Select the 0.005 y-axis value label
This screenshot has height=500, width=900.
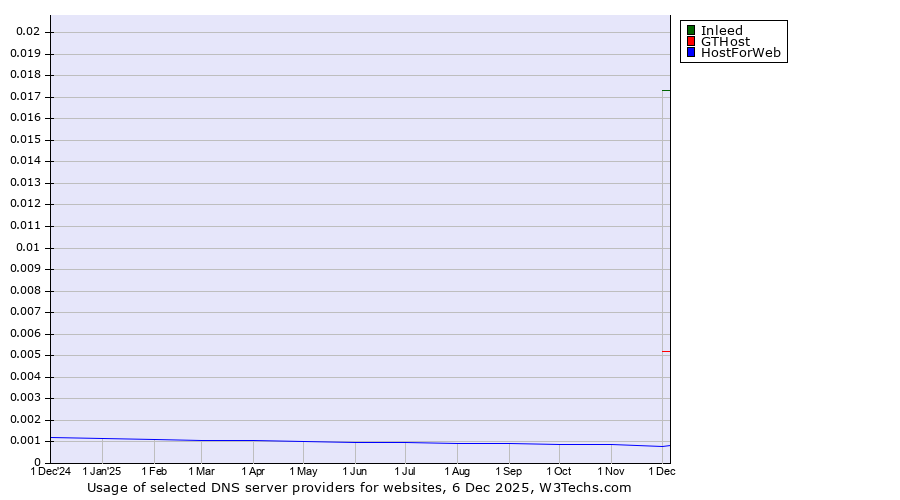[x=25, y=355]
